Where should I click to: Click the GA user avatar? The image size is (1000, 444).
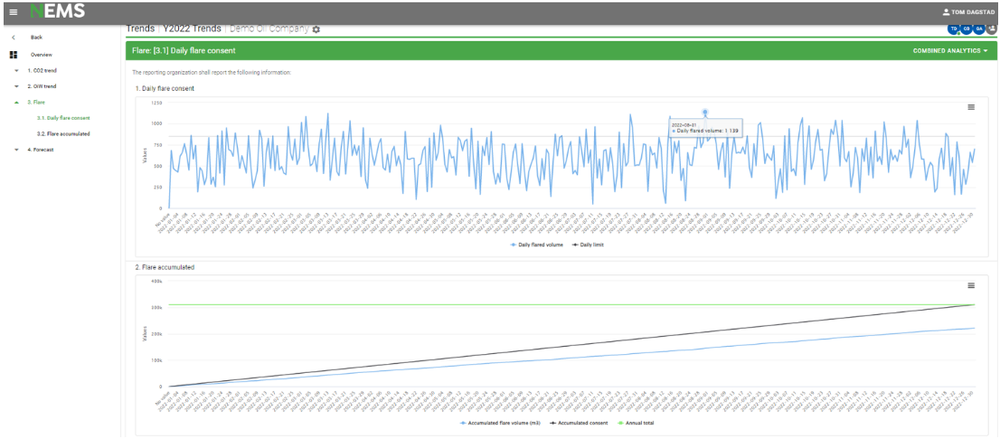click(979, 29)
